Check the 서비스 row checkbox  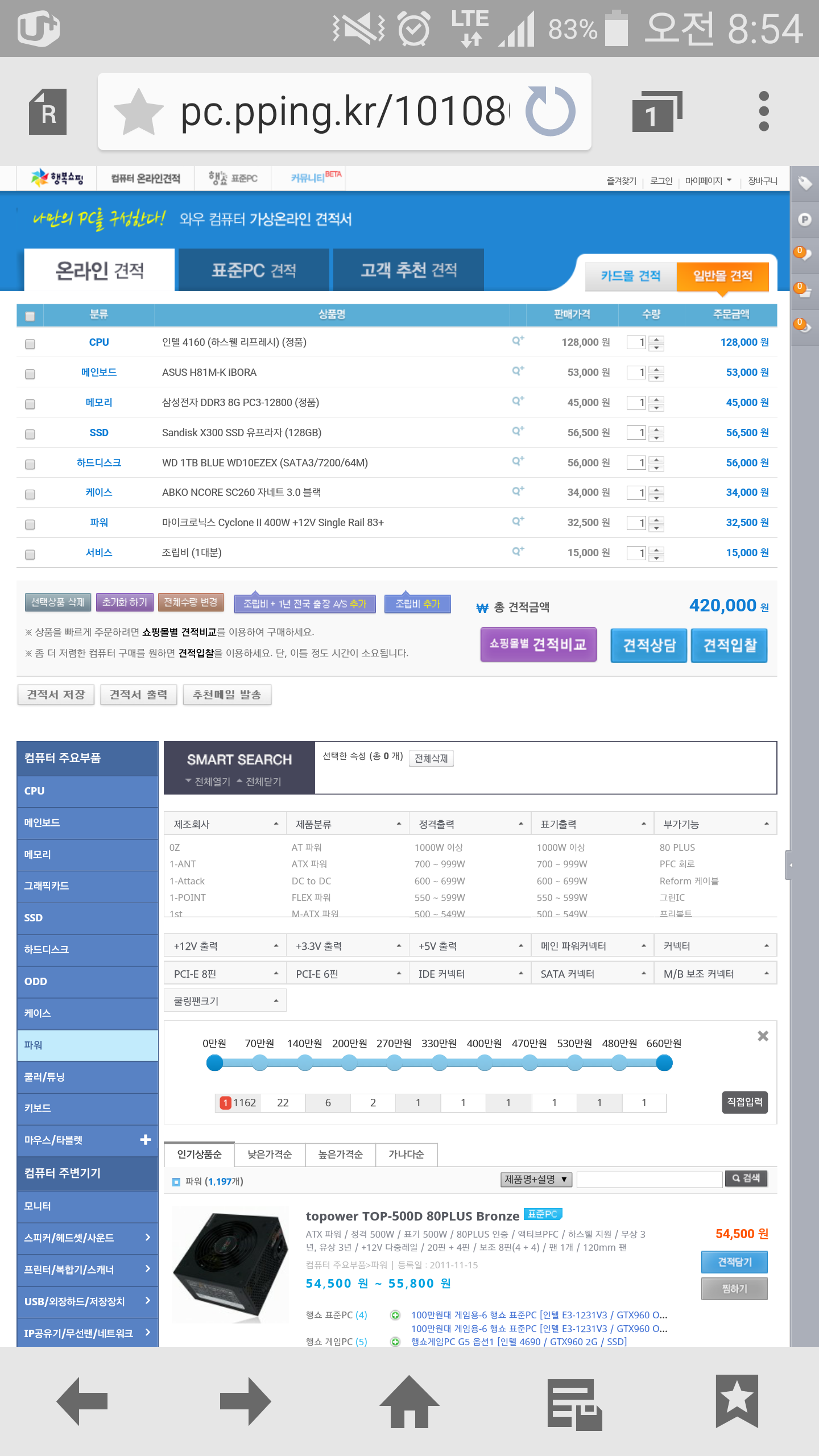point(30,555)
